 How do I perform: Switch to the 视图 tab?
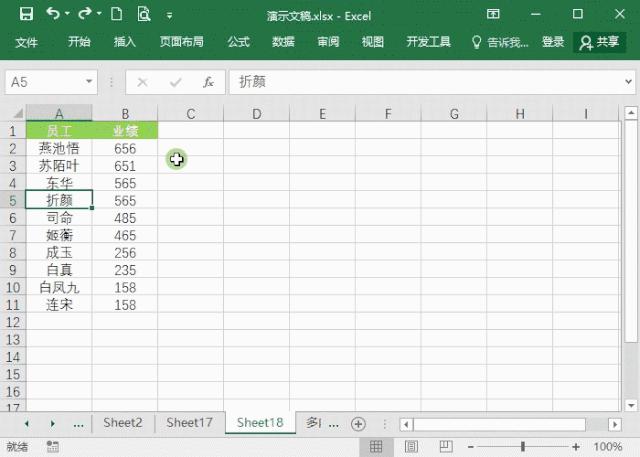click(x=373, y=42)
